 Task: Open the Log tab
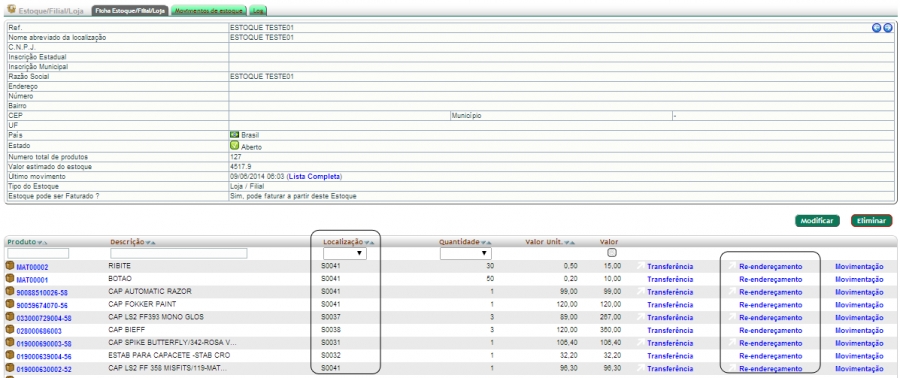coord(258,11)
